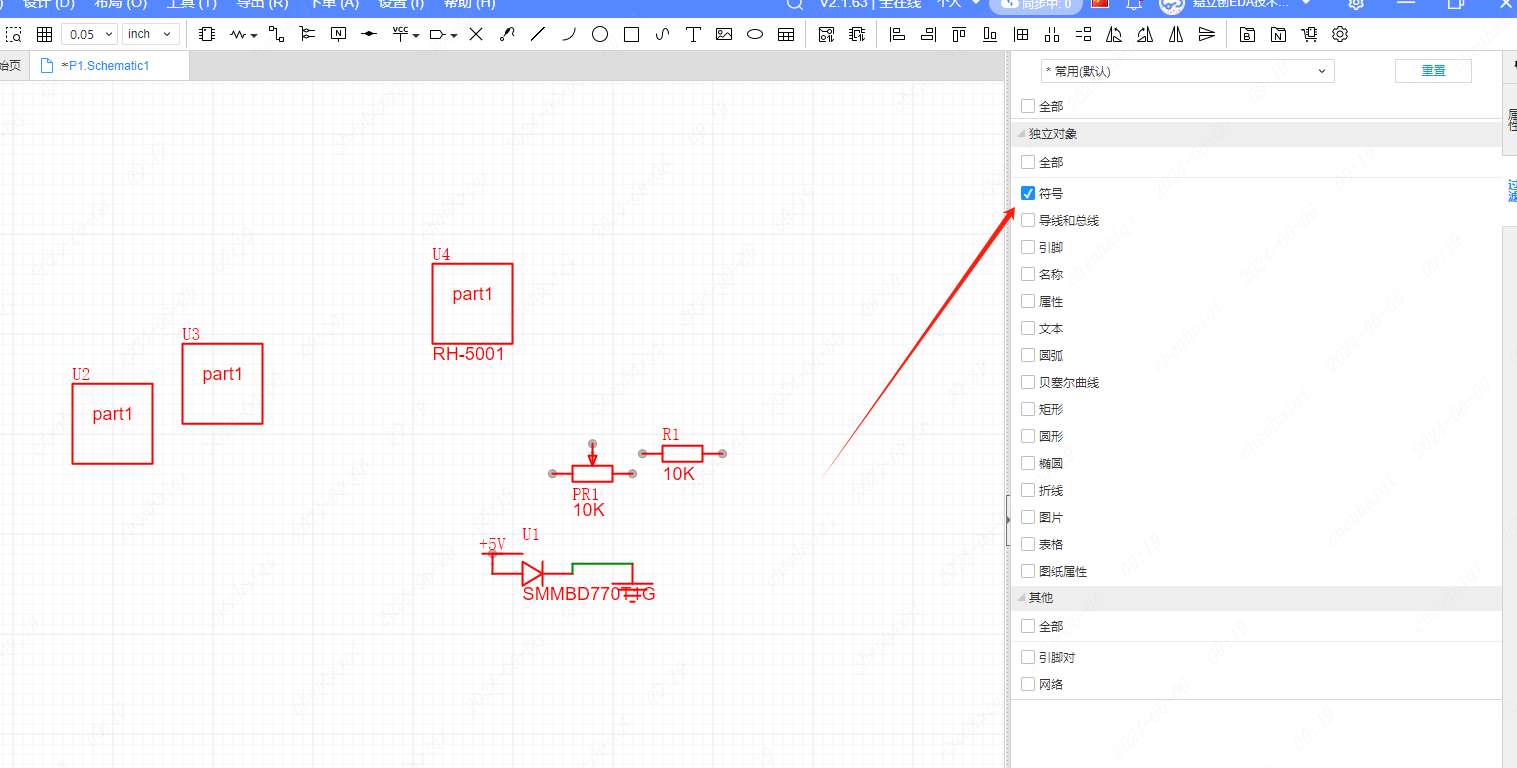Select the no-connect X flag tool
Screen dimensions: 1517x768
click(476, 34)
